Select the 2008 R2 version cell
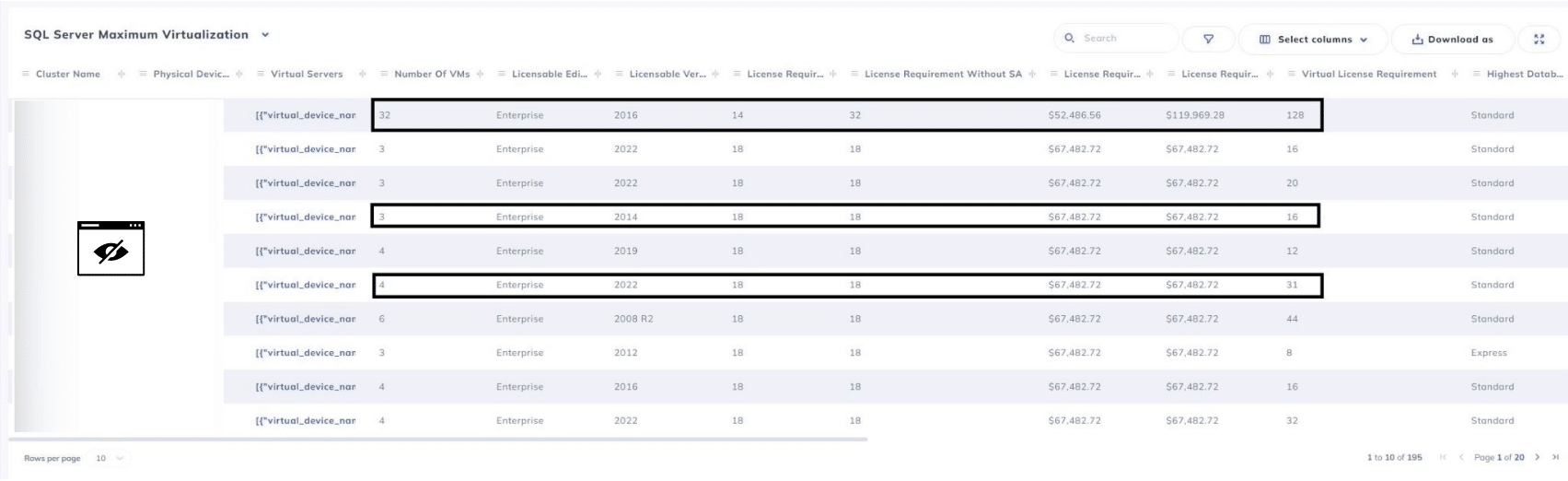Screen dimensions: 1568x481 (633, 319)
